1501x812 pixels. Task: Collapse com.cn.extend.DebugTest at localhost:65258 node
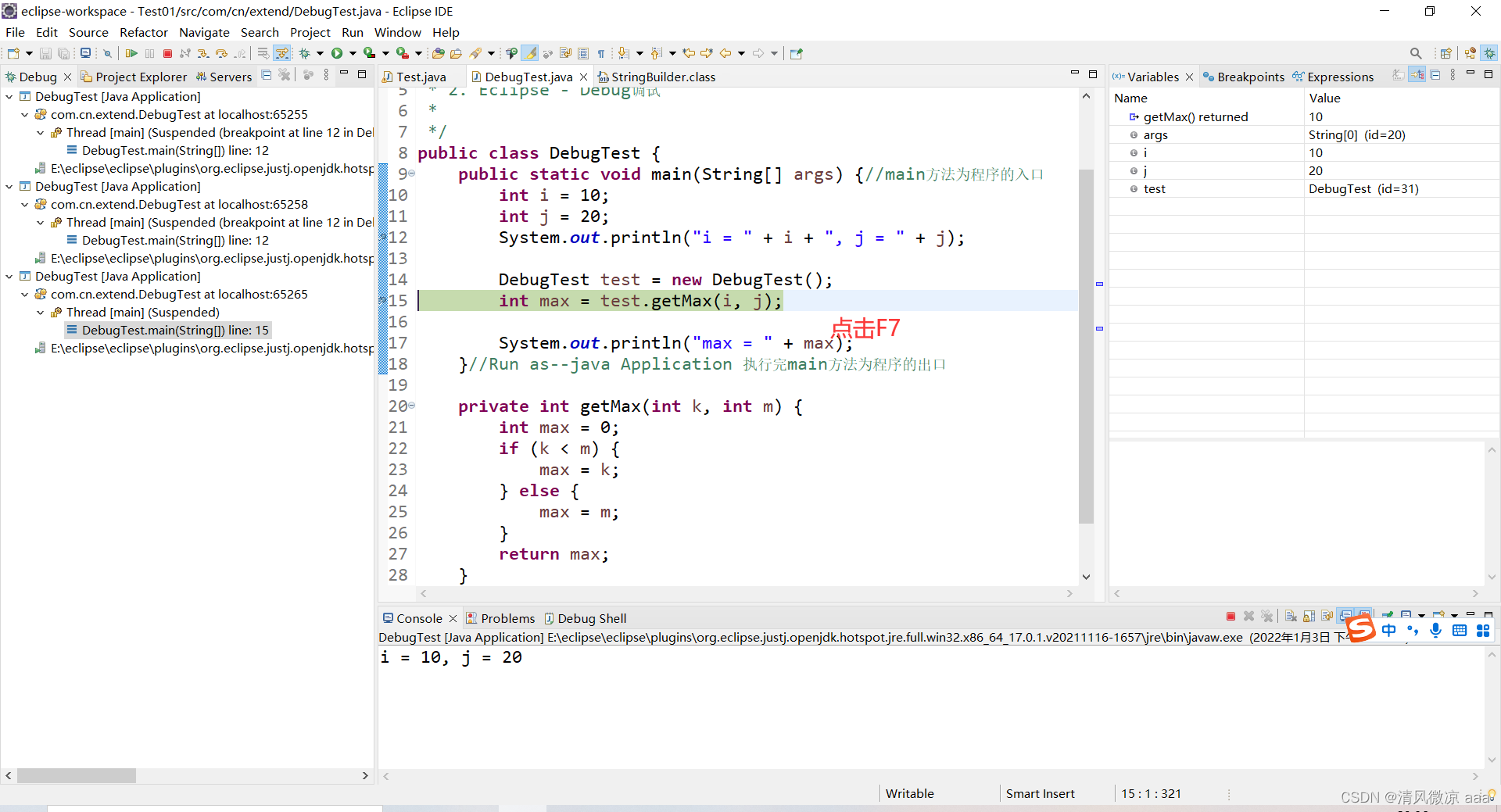[25, 205]
